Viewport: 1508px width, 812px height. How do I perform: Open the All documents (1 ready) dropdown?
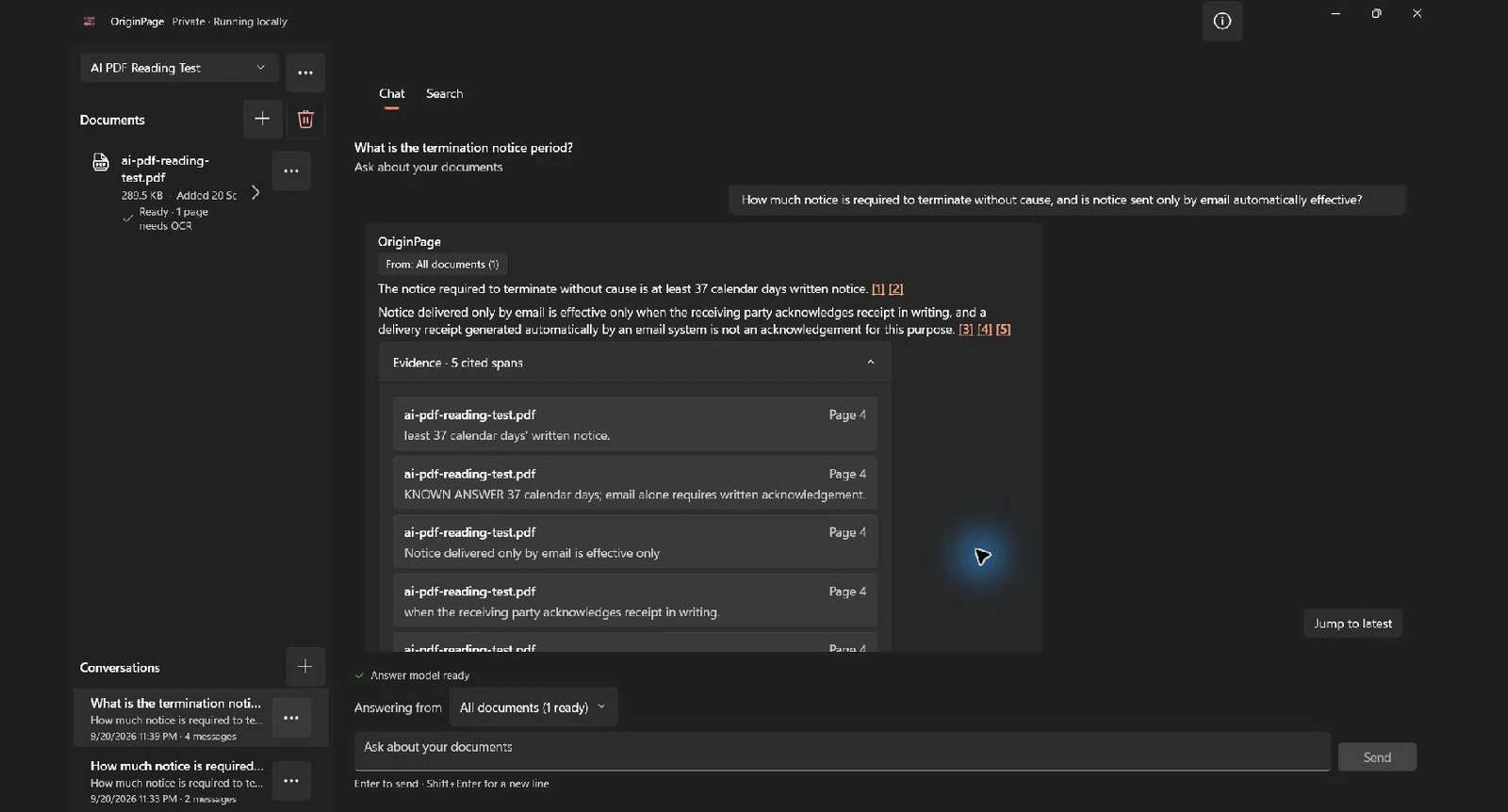tap(533, 707)
